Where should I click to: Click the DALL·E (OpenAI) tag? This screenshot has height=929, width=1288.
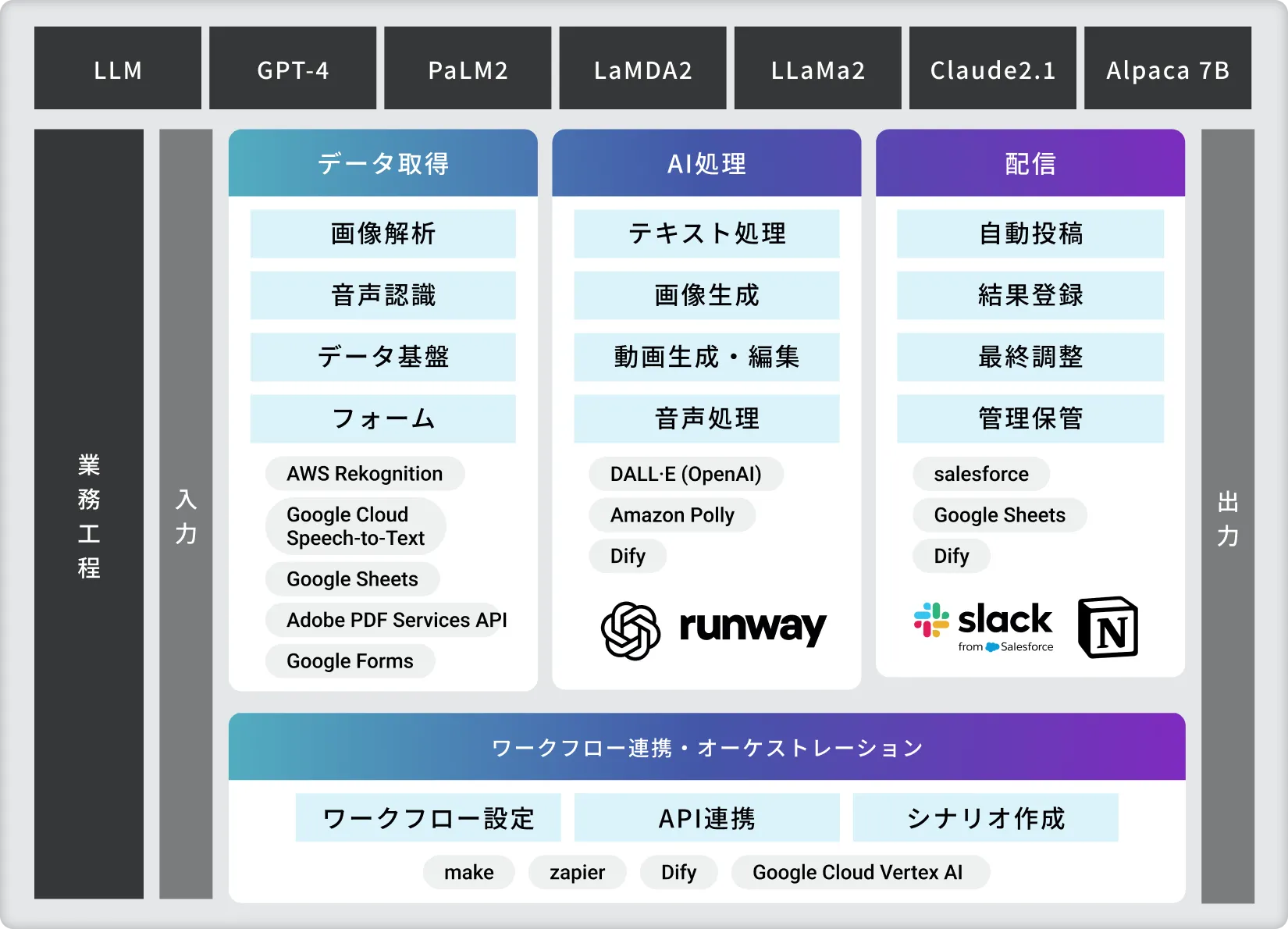coord(685,474)
